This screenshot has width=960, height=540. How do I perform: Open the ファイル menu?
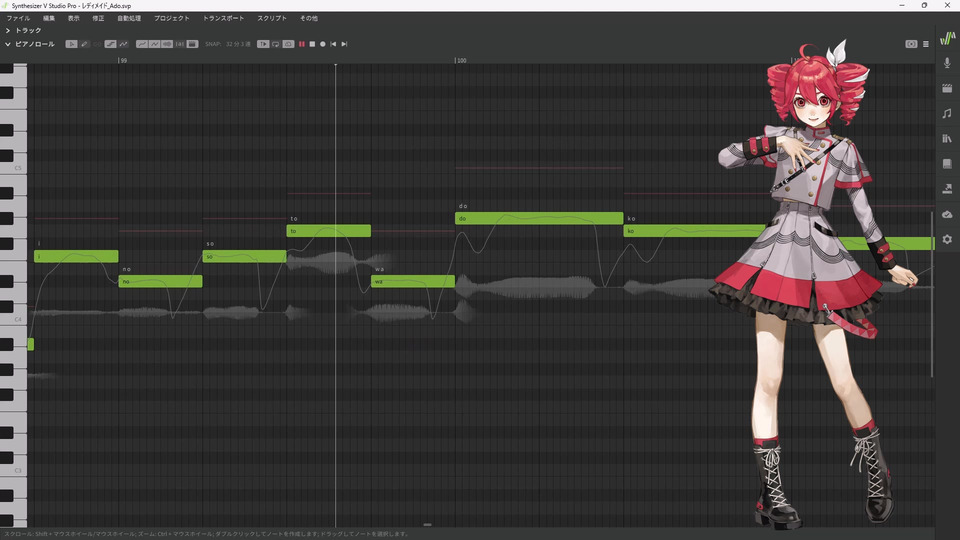click(x=18, y=18)
